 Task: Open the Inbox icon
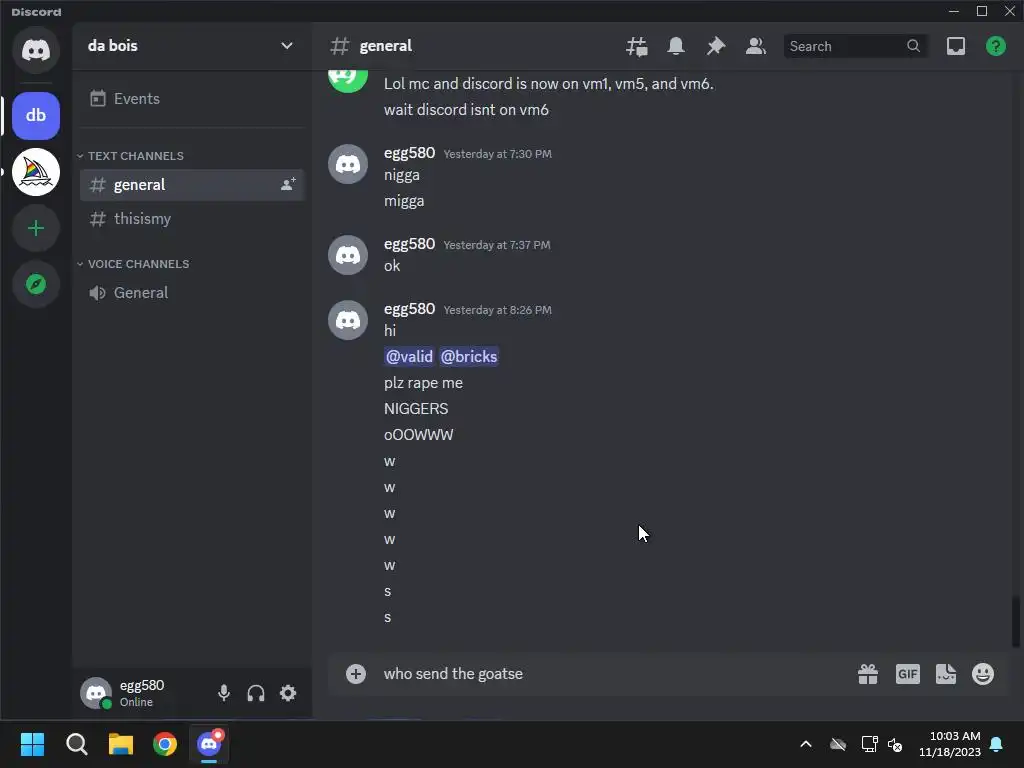956,46
